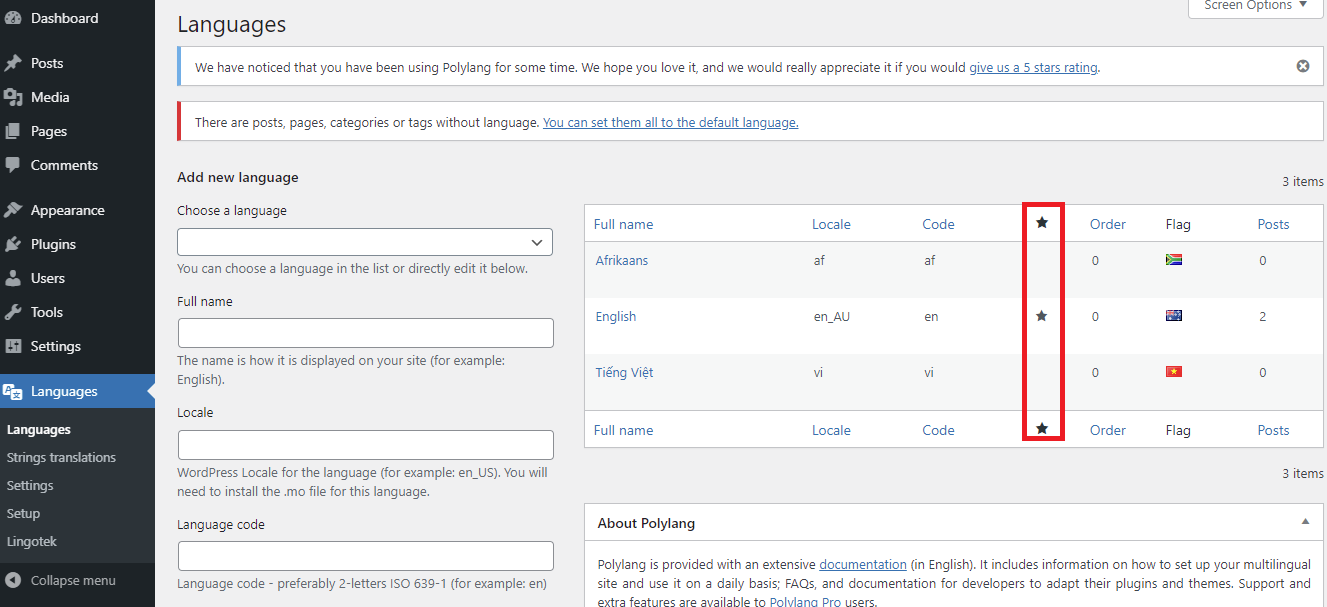Click the Settings sliders icon
1327x607 pixels.
pos(13,346)
